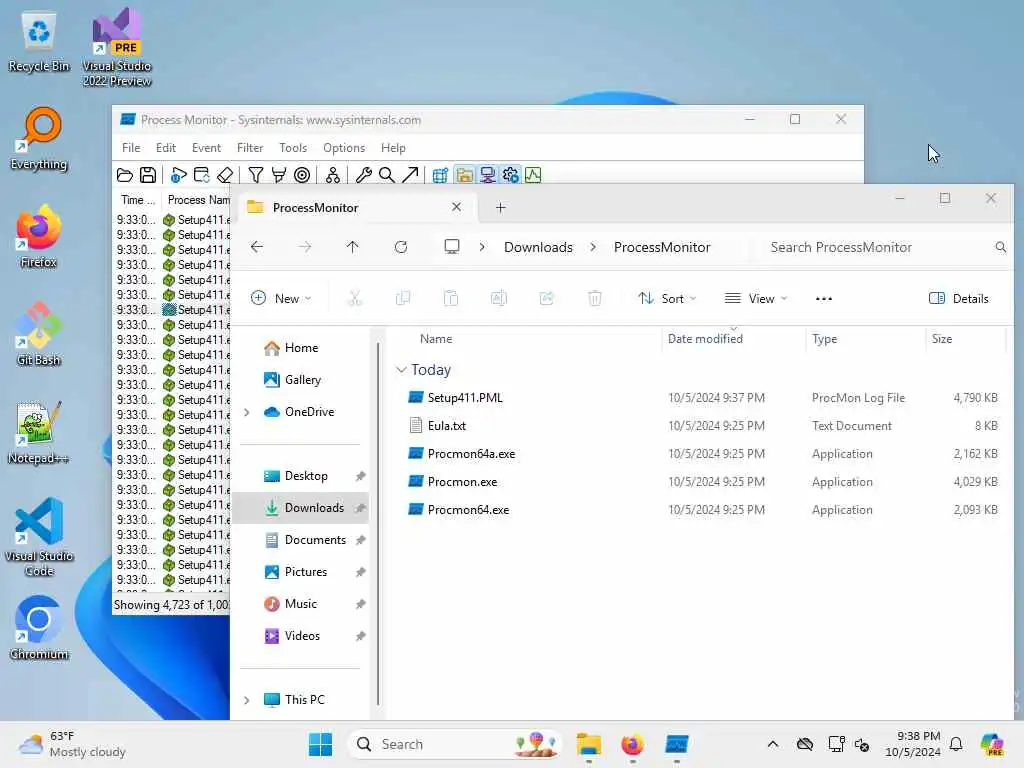Image resolution: width=1024 pixels, height=768 pixels.
Task: Click the Open file icon in Process Monitor
Action: click(124, 175)
